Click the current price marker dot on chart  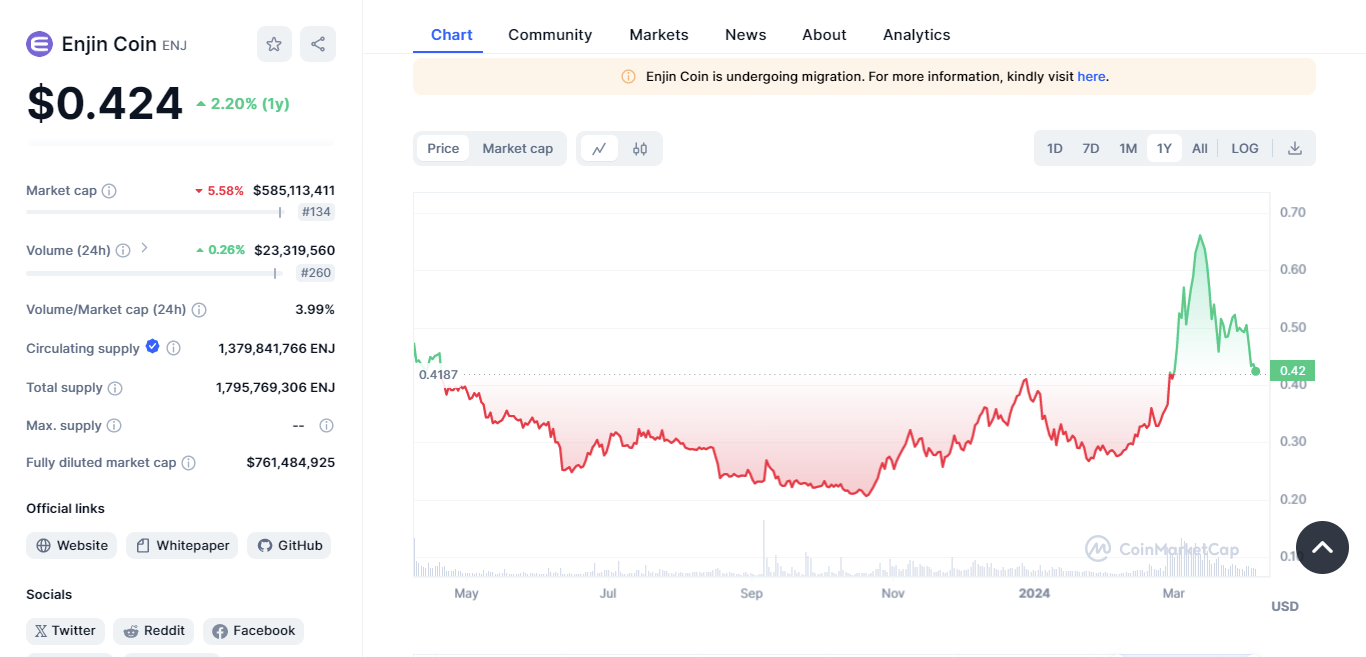coord(1256,371)
